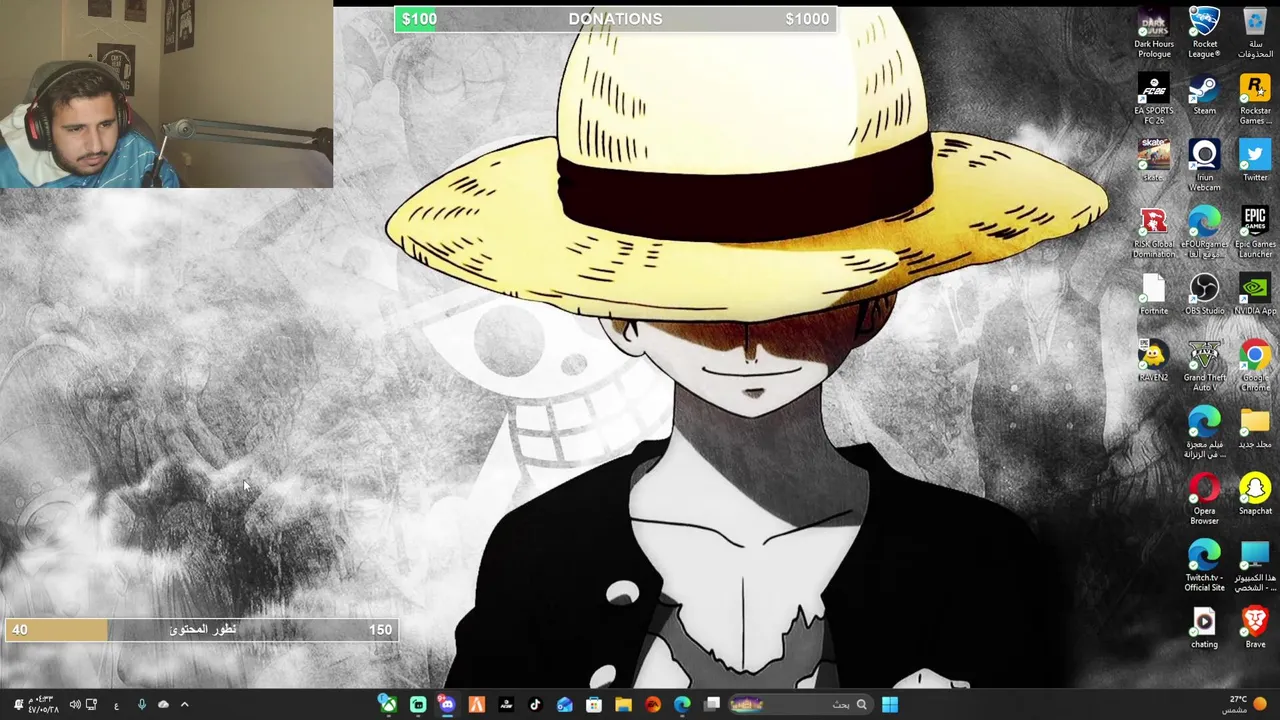The height and width of the screenshot is (720, 1280).
Task: Open the weather widget showing 27°C
Action: click(1247, 705)
